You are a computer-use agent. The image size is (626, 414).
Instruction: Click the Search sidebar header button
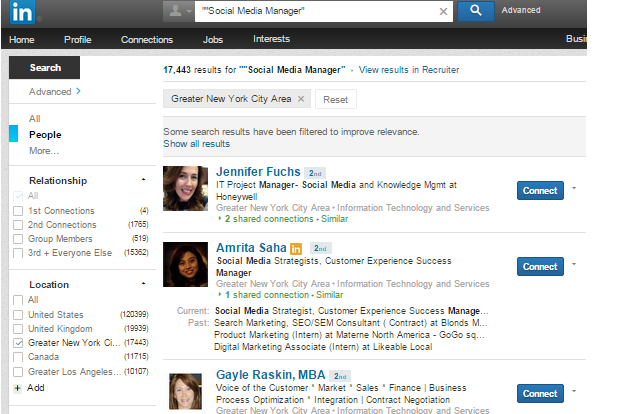coord(44,67)
